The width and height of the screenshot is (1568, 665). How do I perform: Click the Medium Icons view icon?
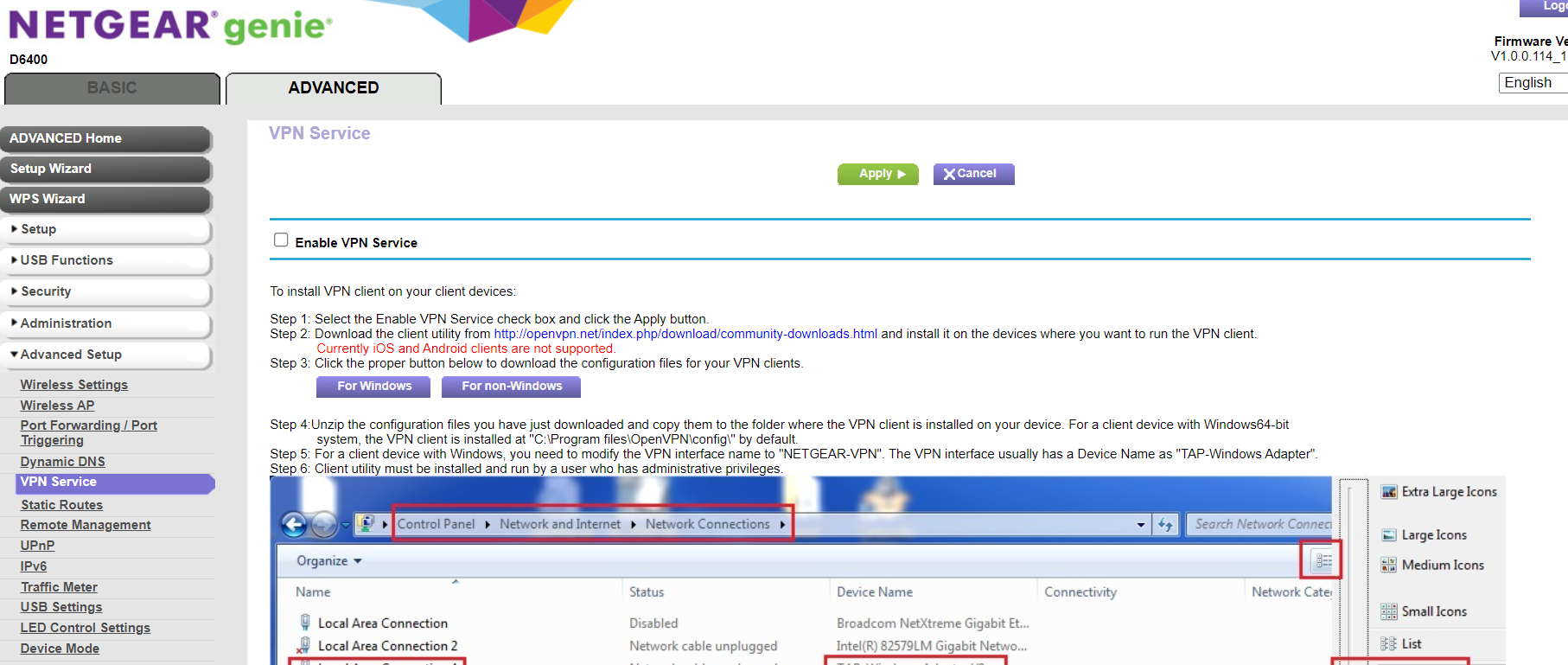click(1389, 566)
